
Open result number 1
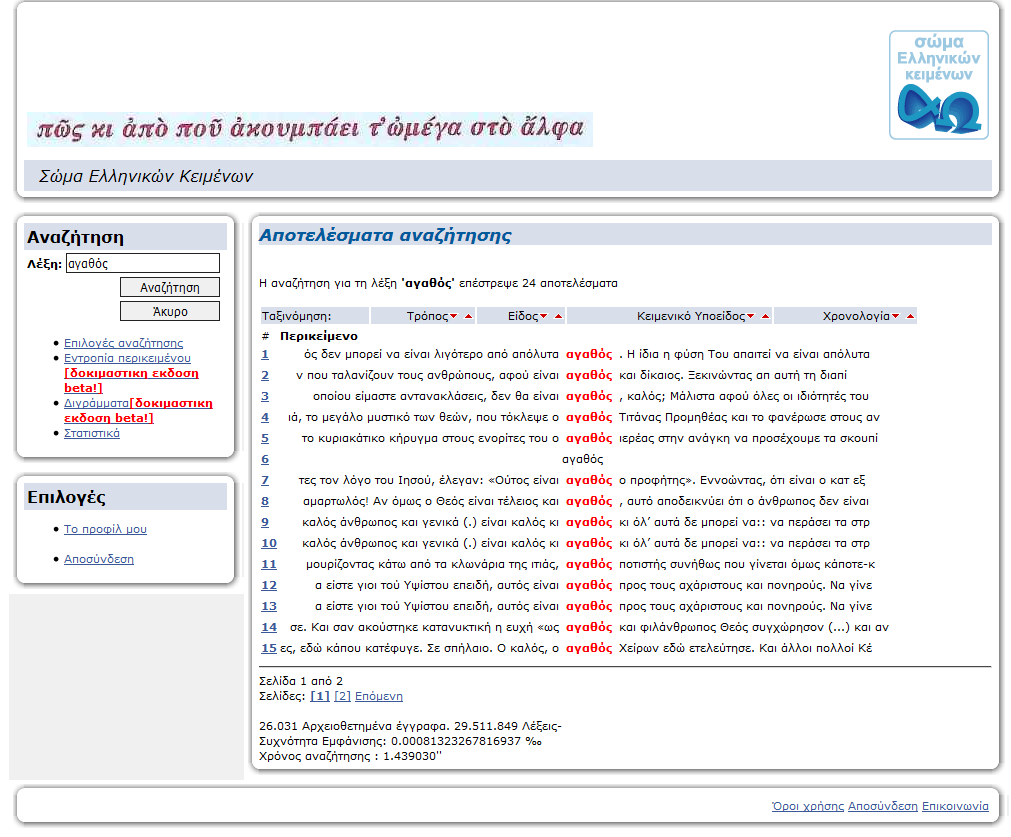(265, 354)
